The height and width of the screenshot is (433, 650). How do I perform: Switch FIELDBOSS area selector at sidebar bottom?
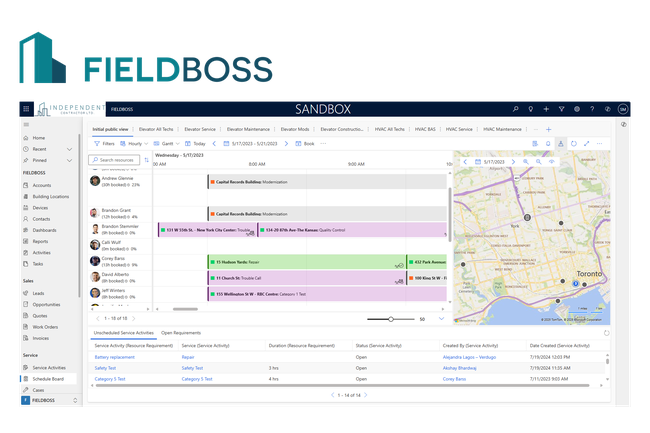(49, 400)
